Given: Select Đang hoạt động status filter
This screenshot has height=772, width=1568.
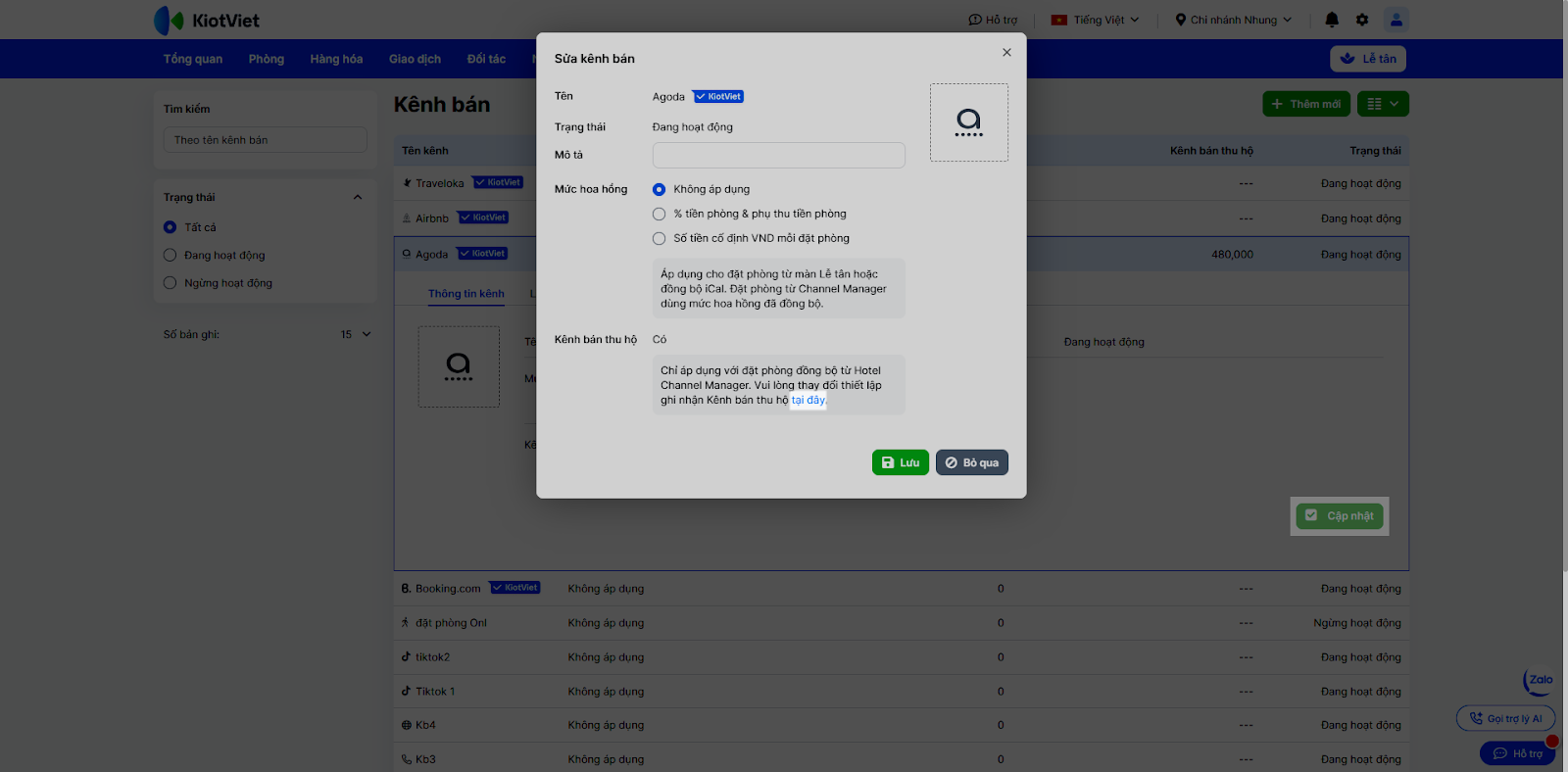Looking at the screenshot, I should (x=171, y=256).
